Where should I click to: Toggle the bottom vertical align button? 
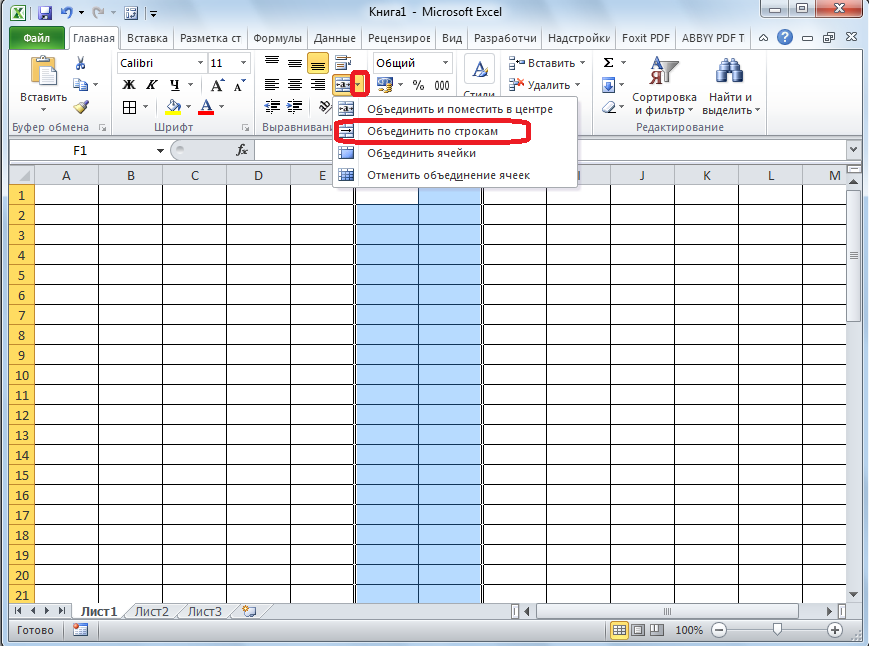click(318, 63)
